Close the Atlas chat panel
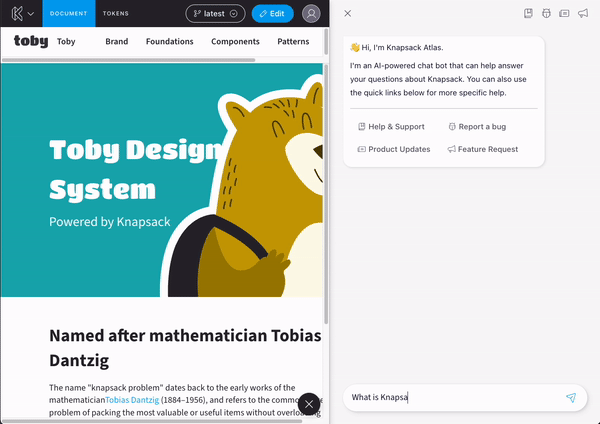The image size is (600, 424). [x=347, y=13]
